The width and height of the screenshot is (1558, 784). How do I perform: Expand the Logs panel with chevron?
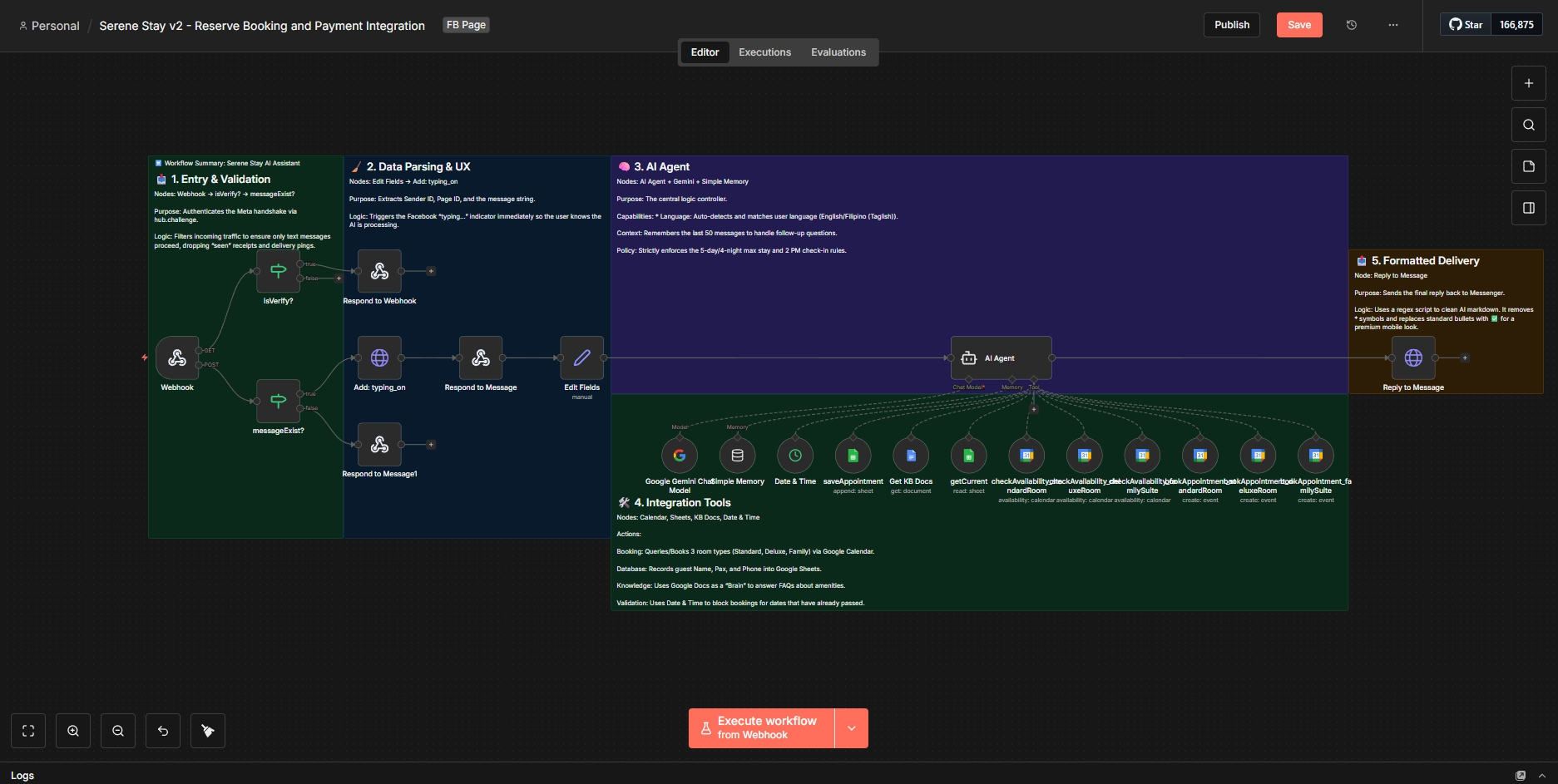pyautogui.click(x=1541, y=776)
